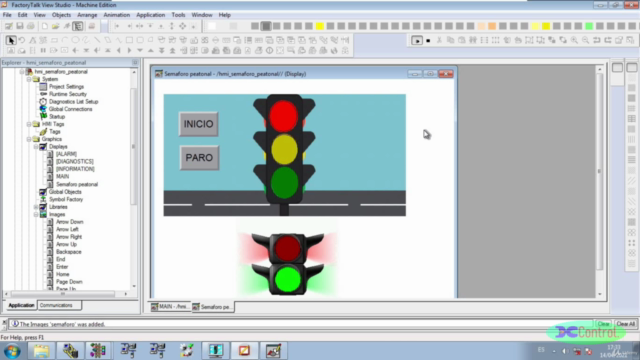Switch to the Communications tab
The height and width of the screenshot is (360, 640).
click(59, 305)
